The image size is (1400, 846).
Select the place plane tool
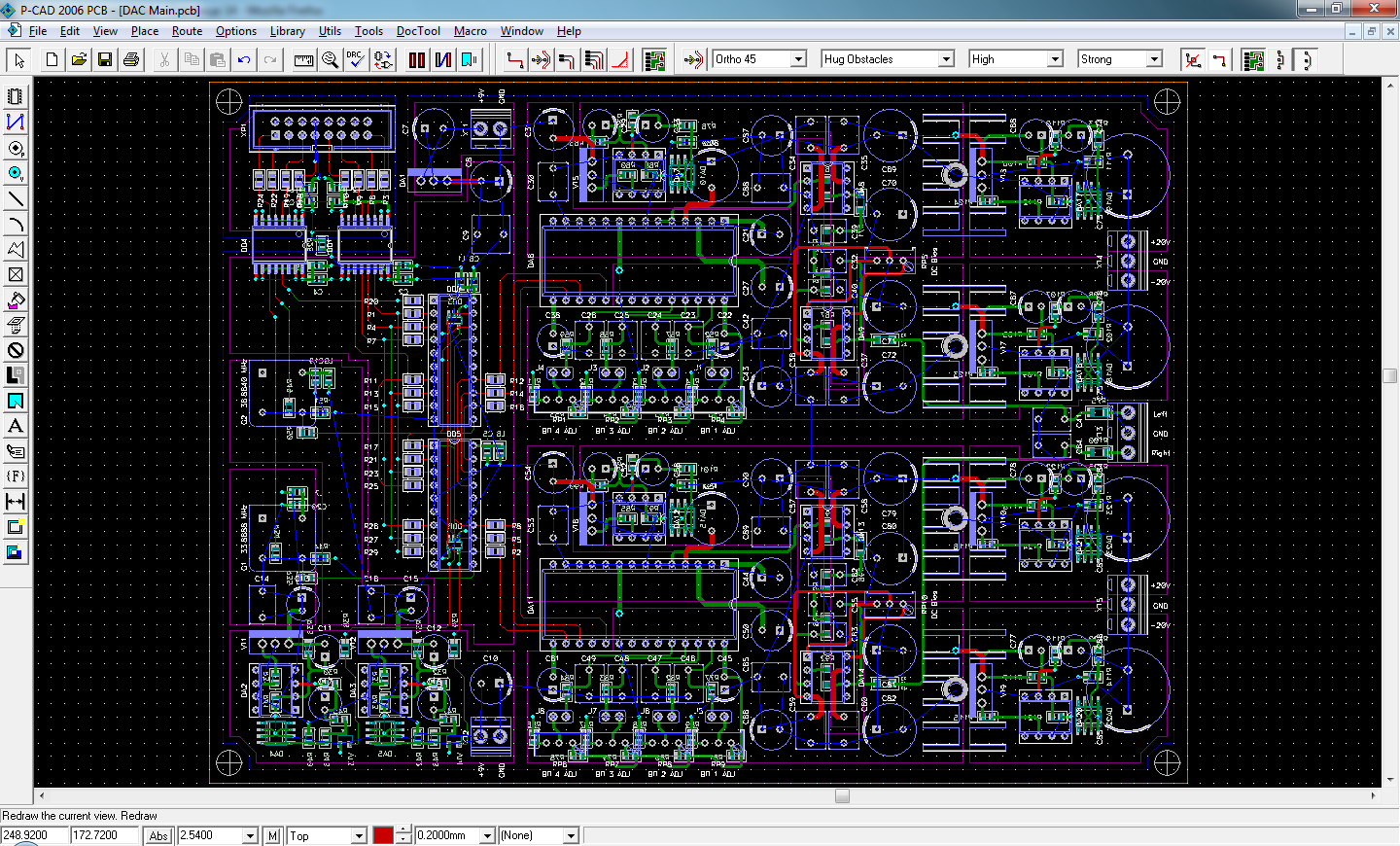click(x=16, y=375)
